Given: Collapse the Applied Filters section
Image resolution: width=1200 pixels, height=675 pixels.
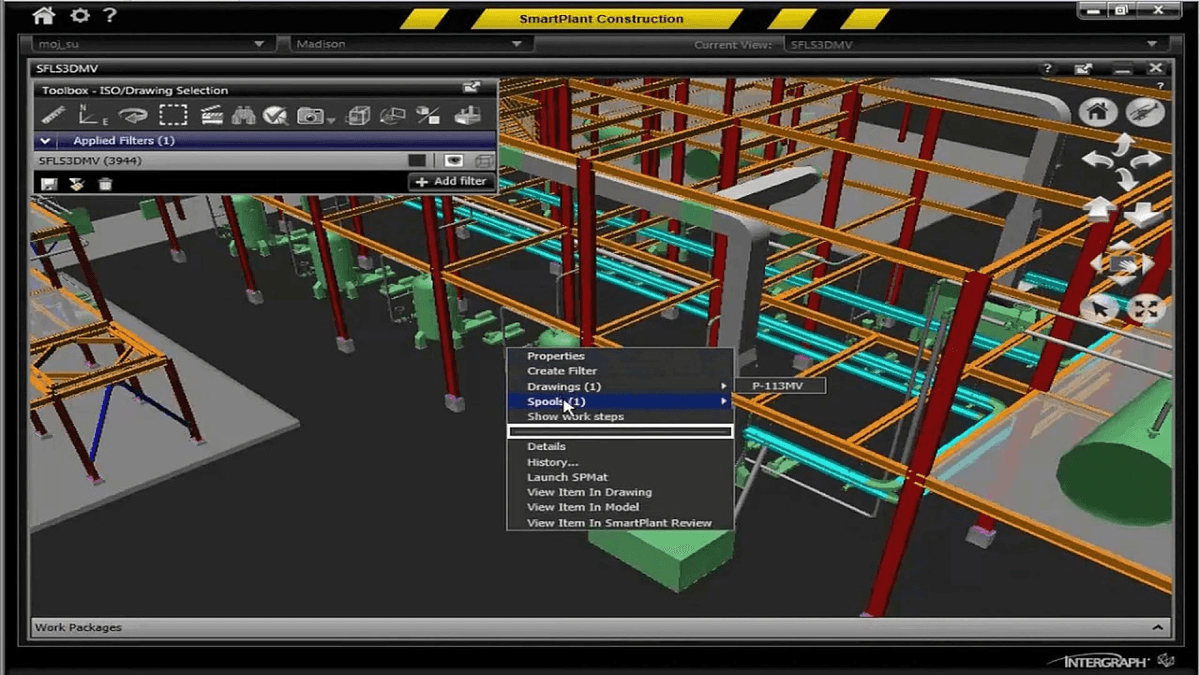Looking at the screenshot, I should click(x=45, y=140).
